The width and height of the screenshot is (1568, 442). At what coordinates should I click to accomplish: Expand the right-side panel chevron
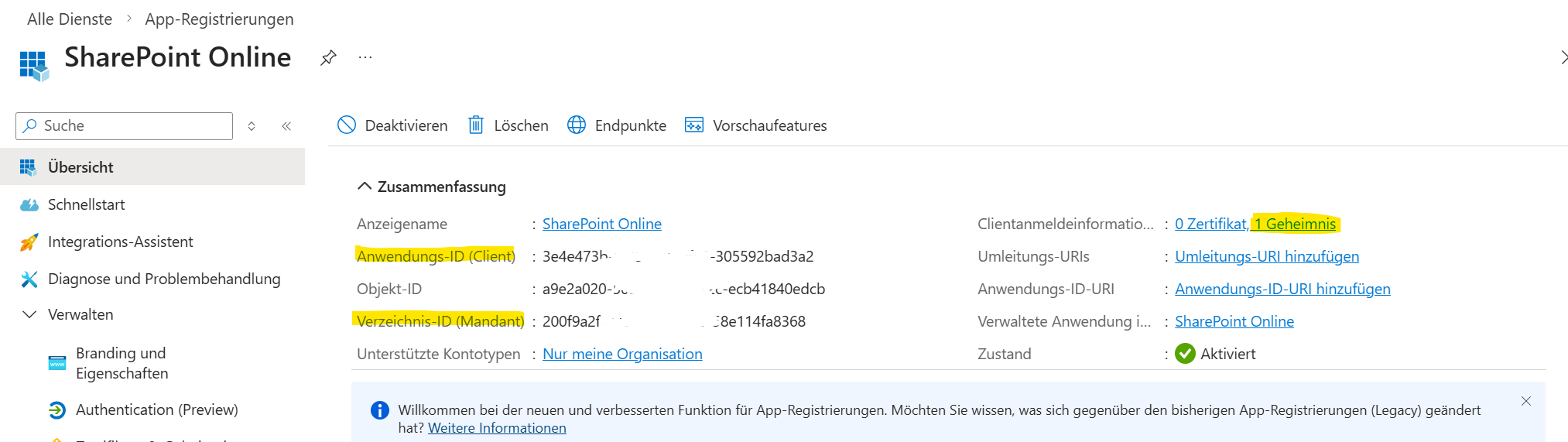[x=1563, y=57]
